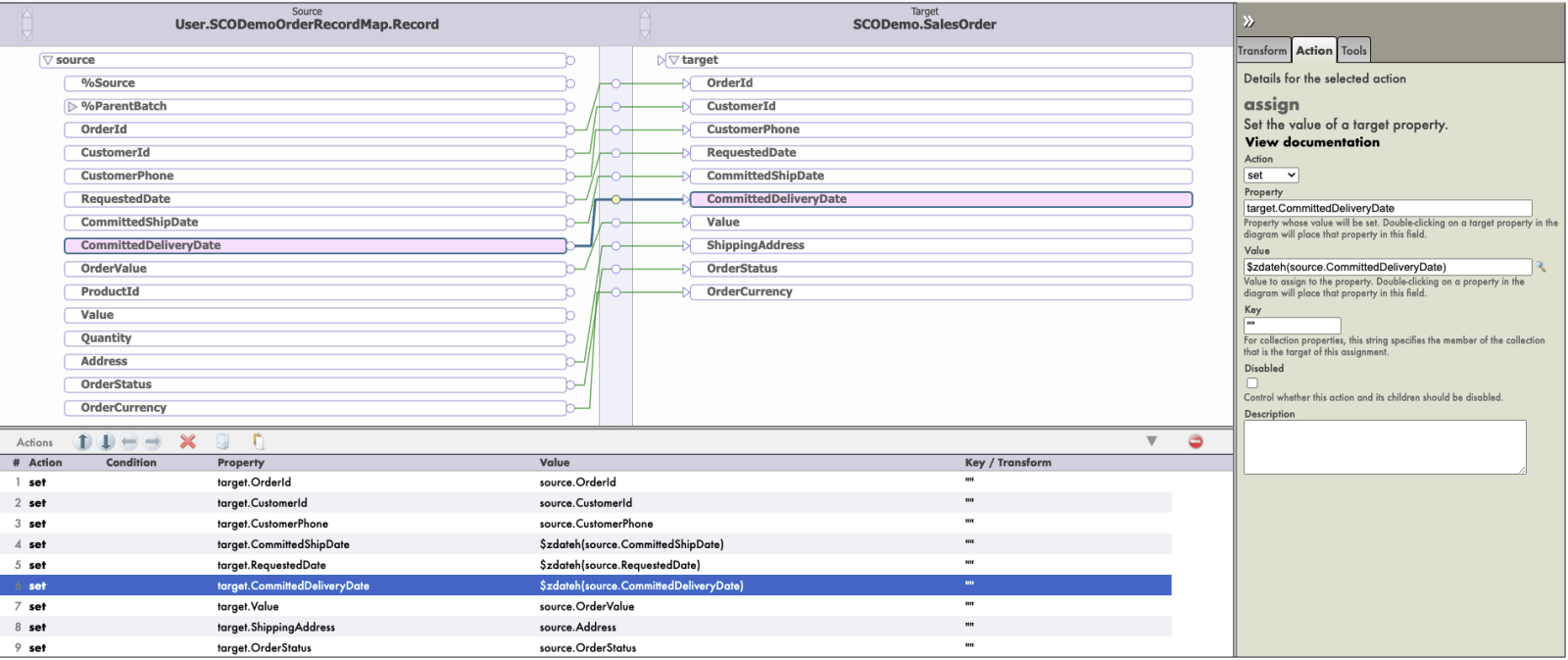Click the copy action icon in the Actions toolbar
Viewport: 1568px width, 660px height.
point(223,442)
